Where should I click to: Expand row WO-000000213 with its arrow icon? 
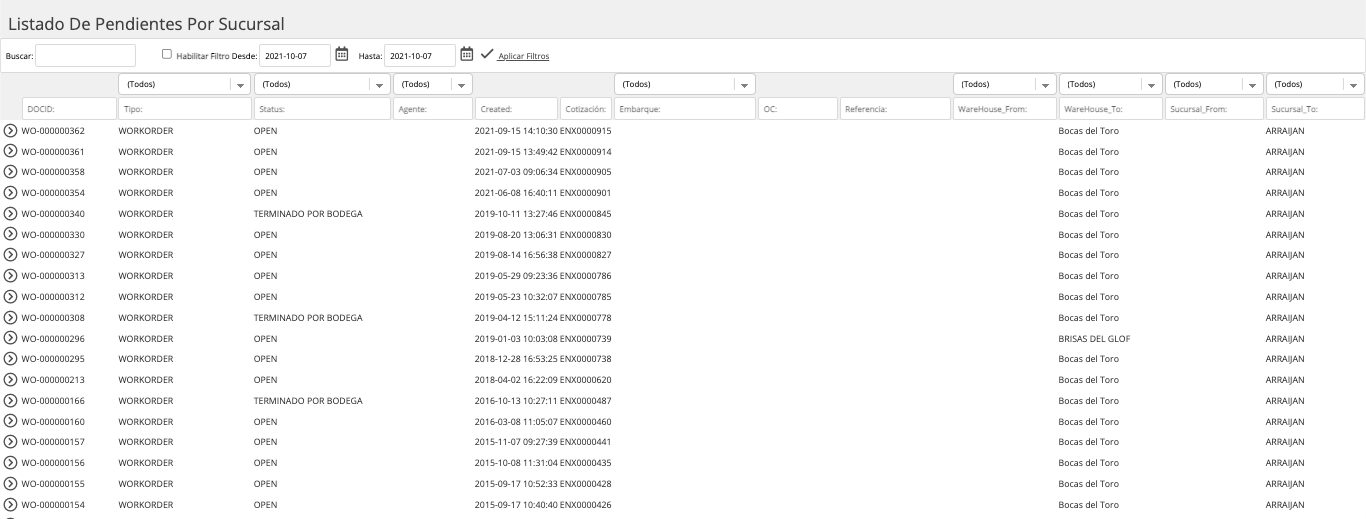pos(10,380)
